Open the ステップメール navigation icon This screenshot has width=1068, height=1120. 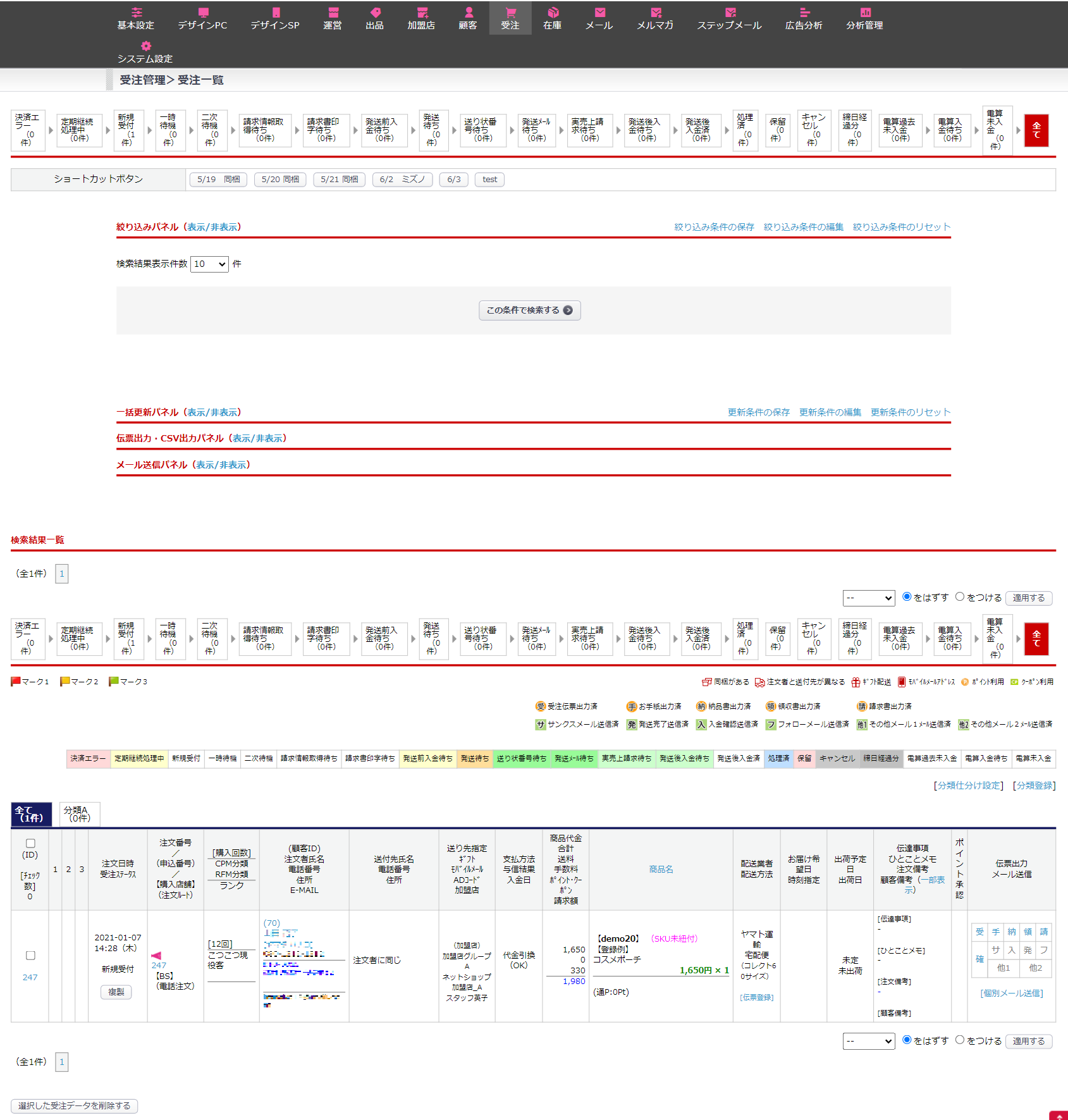pyautogui.click(x=730, y=12)
